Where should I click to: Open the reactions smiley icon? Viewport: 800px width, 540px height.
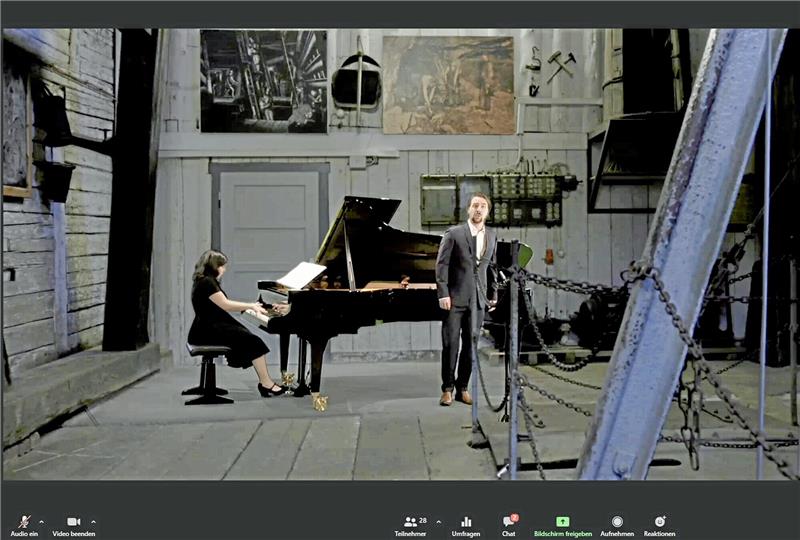[x=659, y=521]
